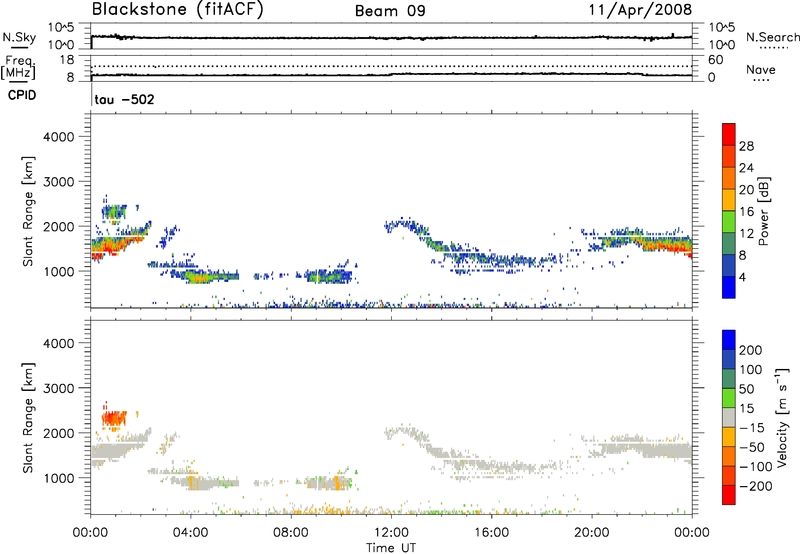Click the "CPID" row label

click(22, 95)
